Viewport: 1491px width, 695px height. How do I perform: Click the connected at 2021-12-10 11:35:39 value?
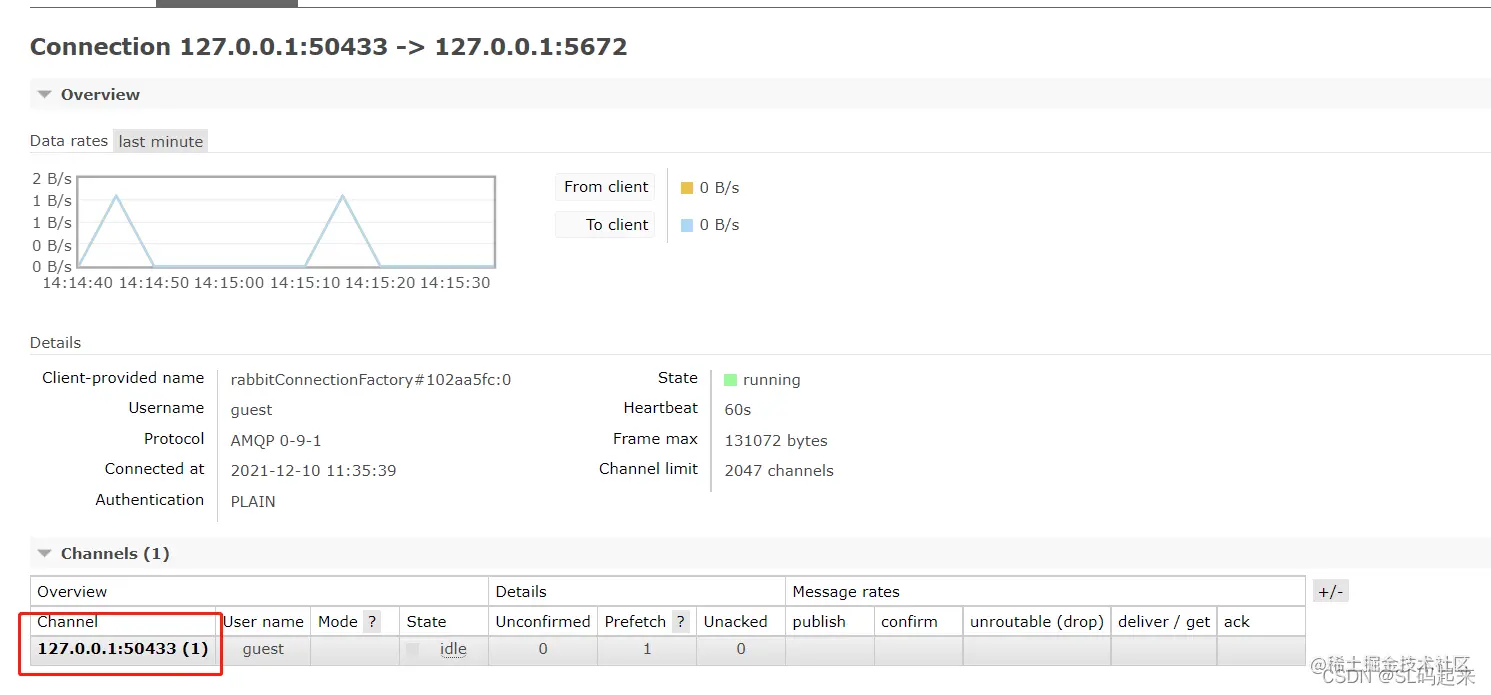pyautogui.click(x=313, y=470)
